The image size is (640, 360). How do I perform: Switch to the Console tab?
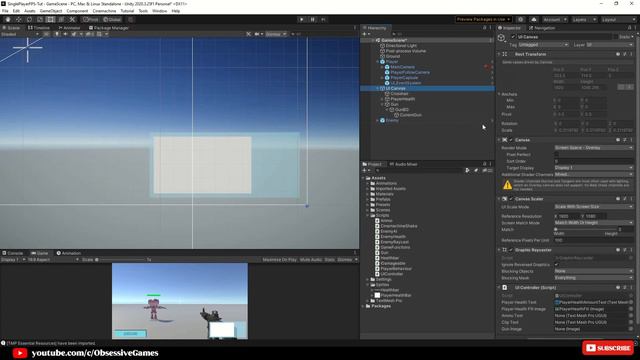click(x=12, y=253)
